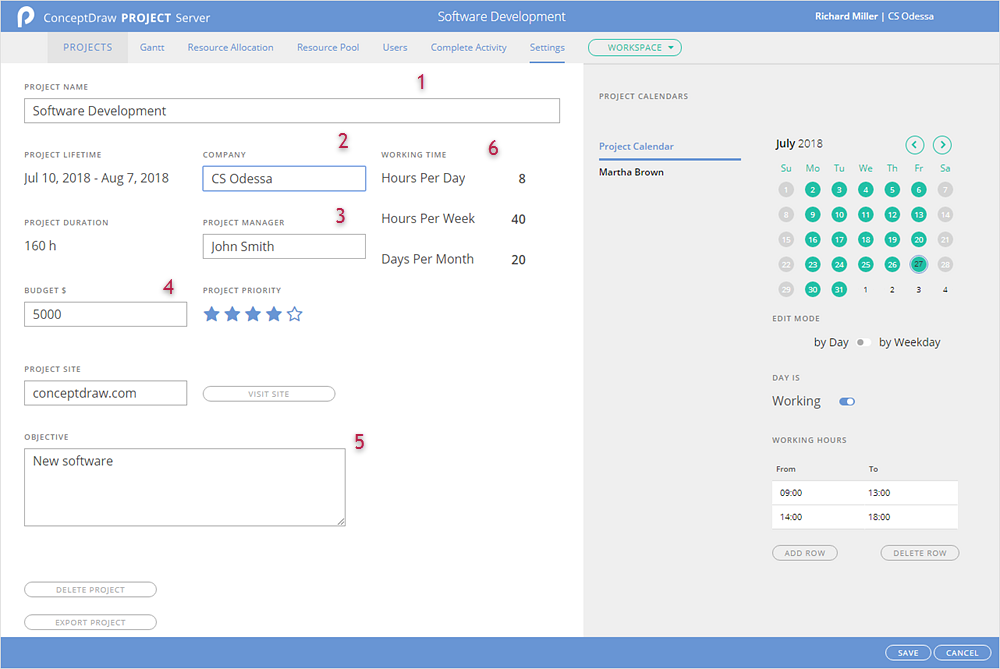Viewport: 1000px width, 669px height.
Task: Click the Export Project button
Action: (x=90, y=622)
